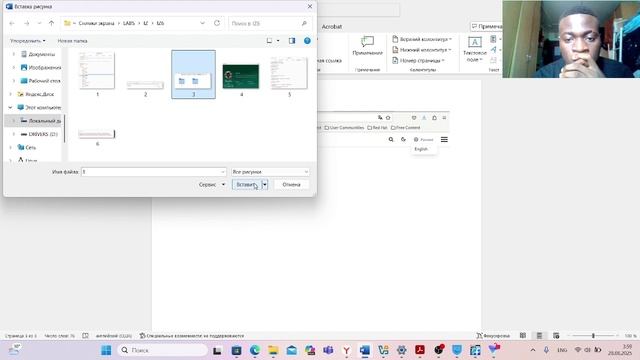Open Microsoft Teams from the taskbar

click(x=328, y=350)
